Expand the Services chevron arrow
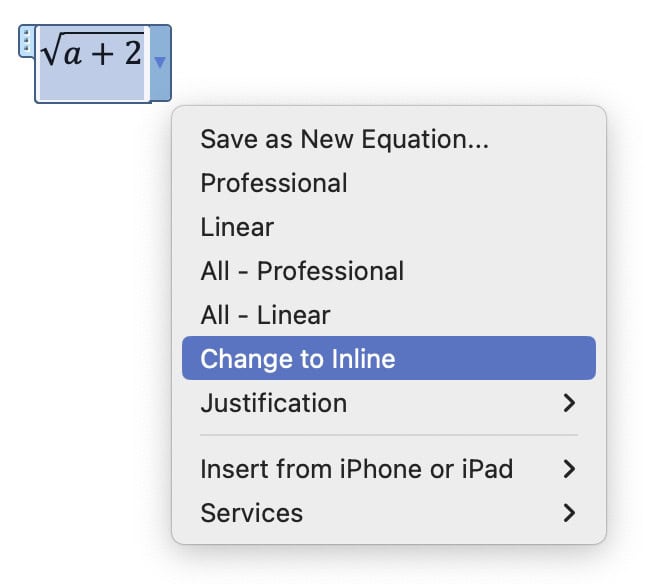The height and width of the screenshot is (584, 660). point(569,513)
